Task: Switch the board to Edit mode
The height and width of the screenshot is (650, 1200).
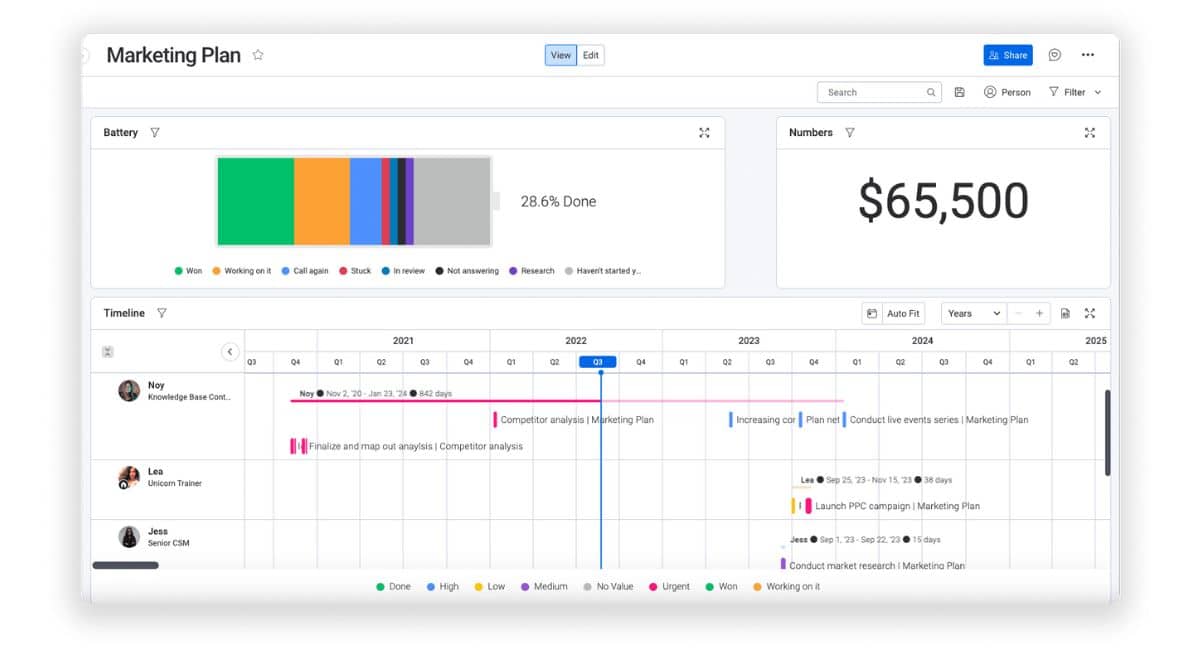Action: [591, 55]
